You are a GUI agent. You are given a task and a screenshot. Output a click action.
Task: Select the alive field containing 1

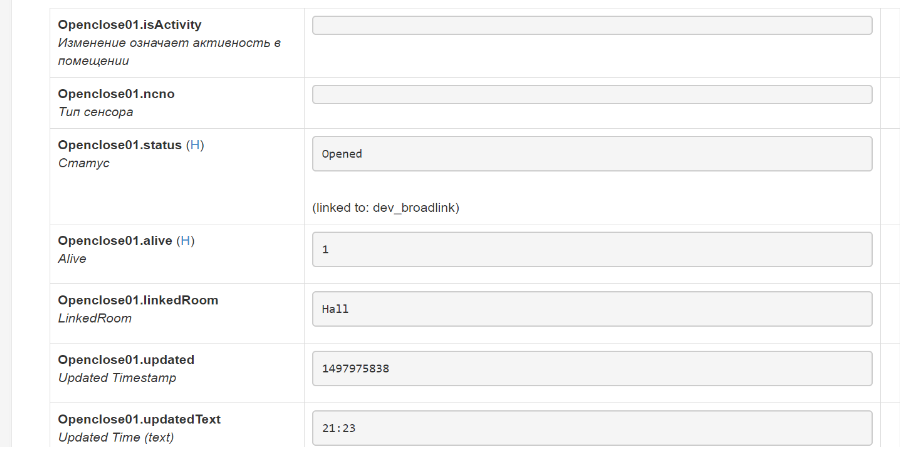pyautogui.click(x=592, y=249)
